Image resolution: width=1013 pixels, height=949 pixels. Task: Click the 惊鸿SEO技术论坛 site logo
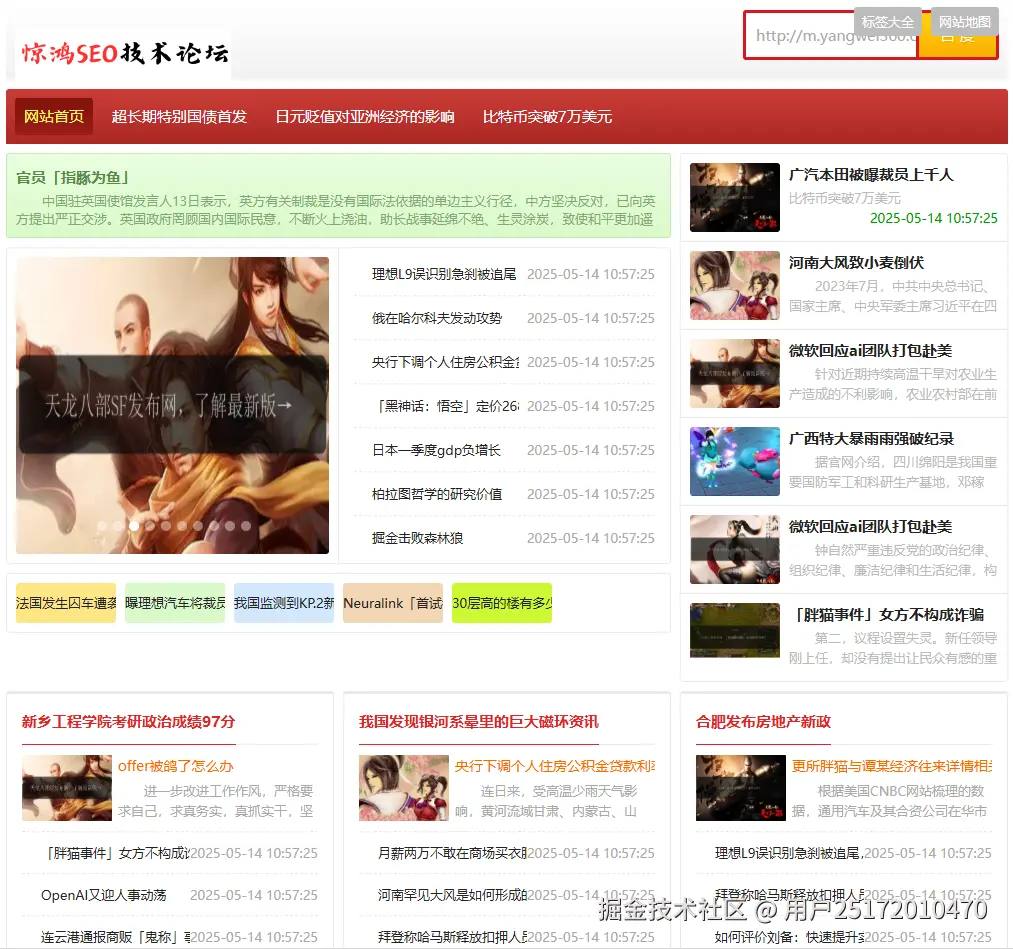(123, 54)
